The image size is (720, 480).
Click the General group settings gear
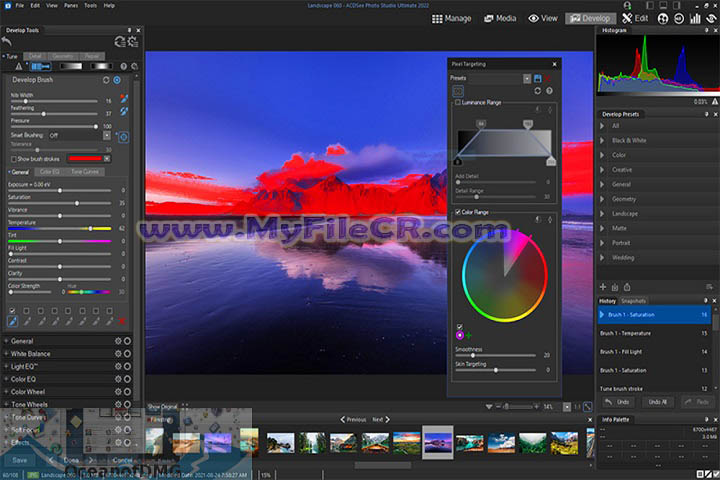tap(118, 341)
